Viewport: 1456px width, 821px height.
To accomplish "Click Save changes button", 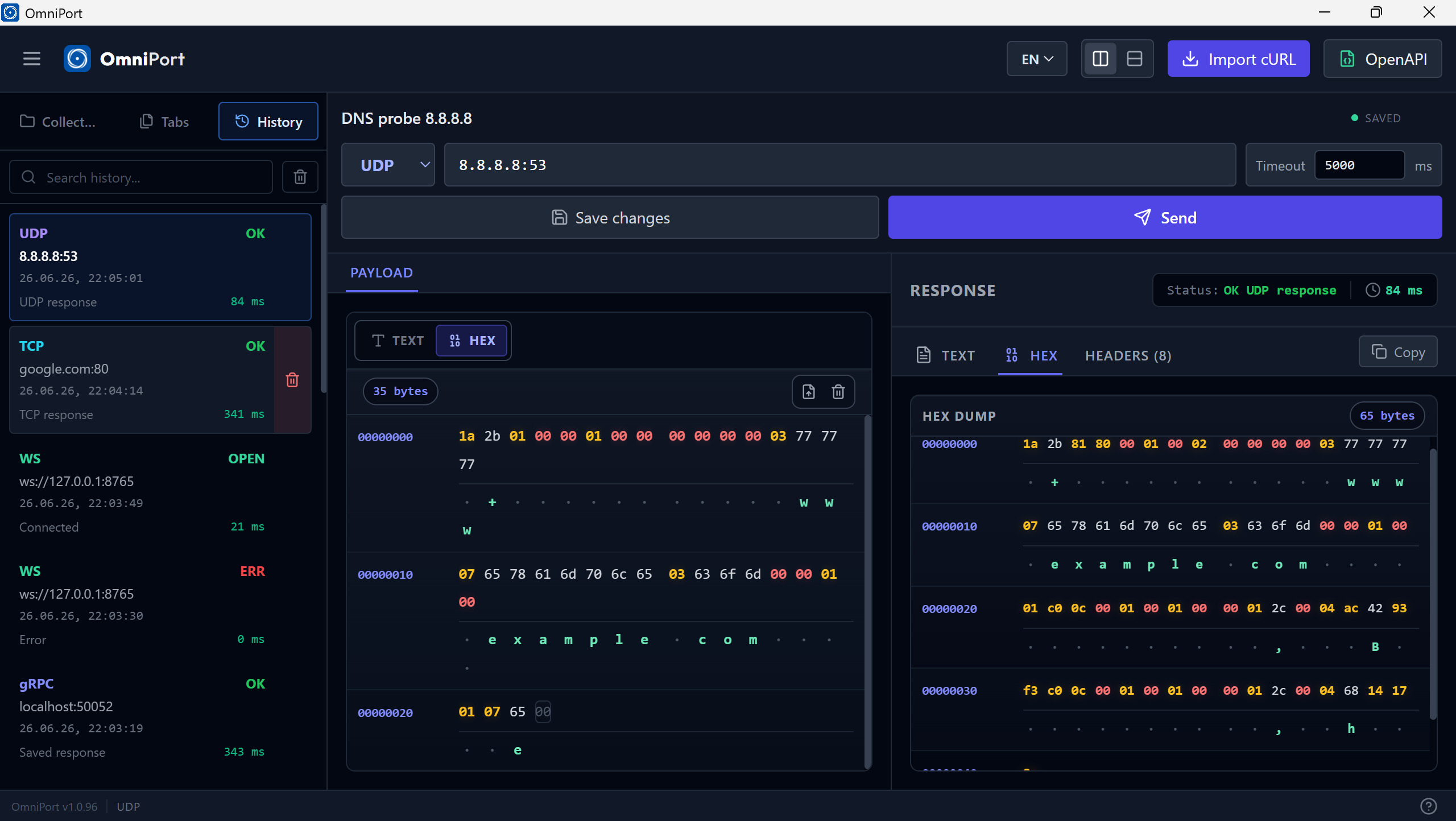I will coord(610,217).
